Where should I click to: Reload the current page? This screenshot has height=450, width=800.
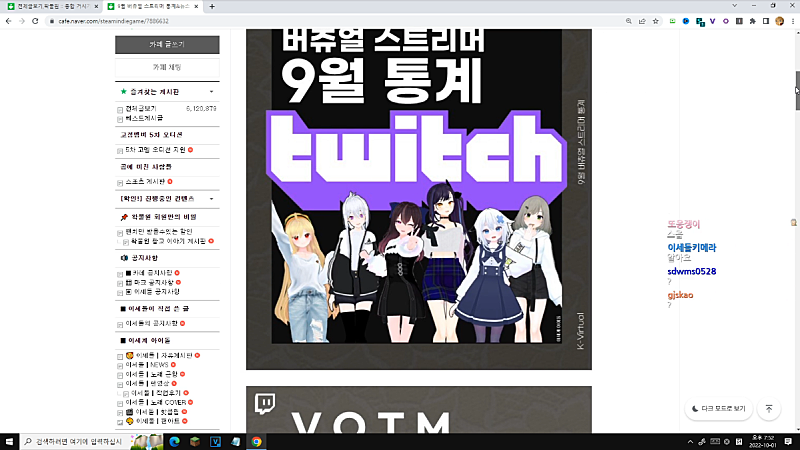point(35,21)
